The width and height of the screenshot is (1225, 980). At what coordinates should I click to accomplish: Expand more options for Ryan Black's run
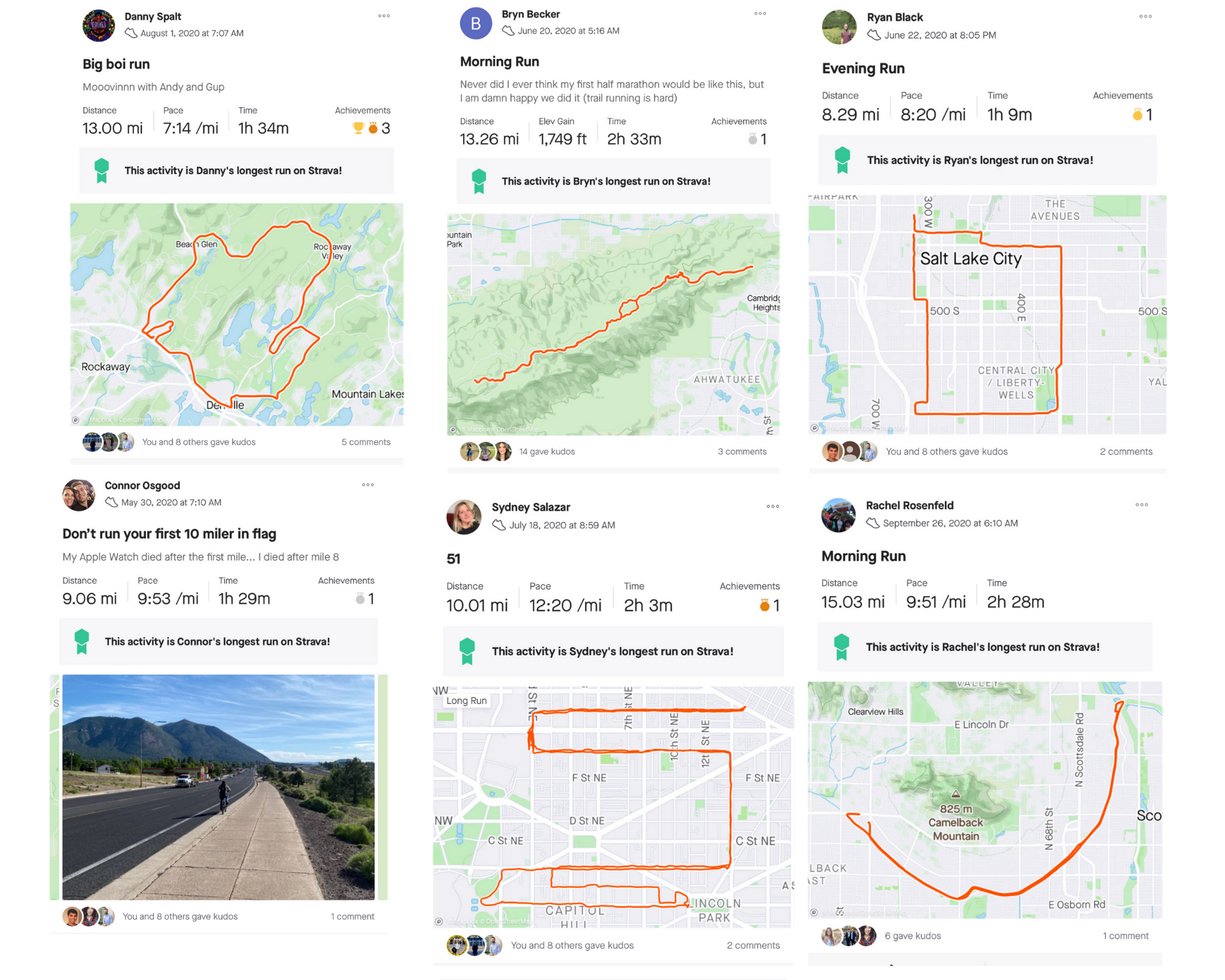tap(1145, 17)
